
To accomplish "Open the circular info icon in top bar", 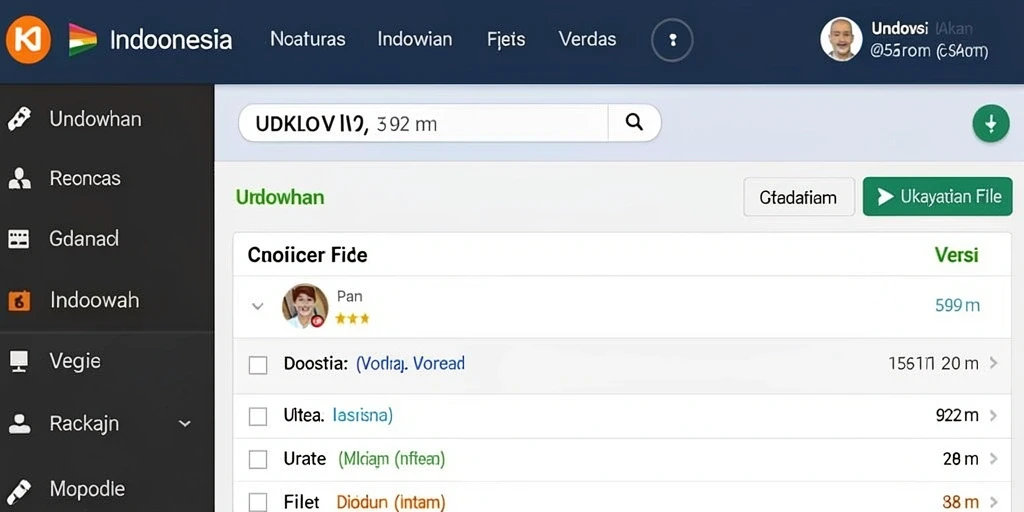I will [672, 40].
